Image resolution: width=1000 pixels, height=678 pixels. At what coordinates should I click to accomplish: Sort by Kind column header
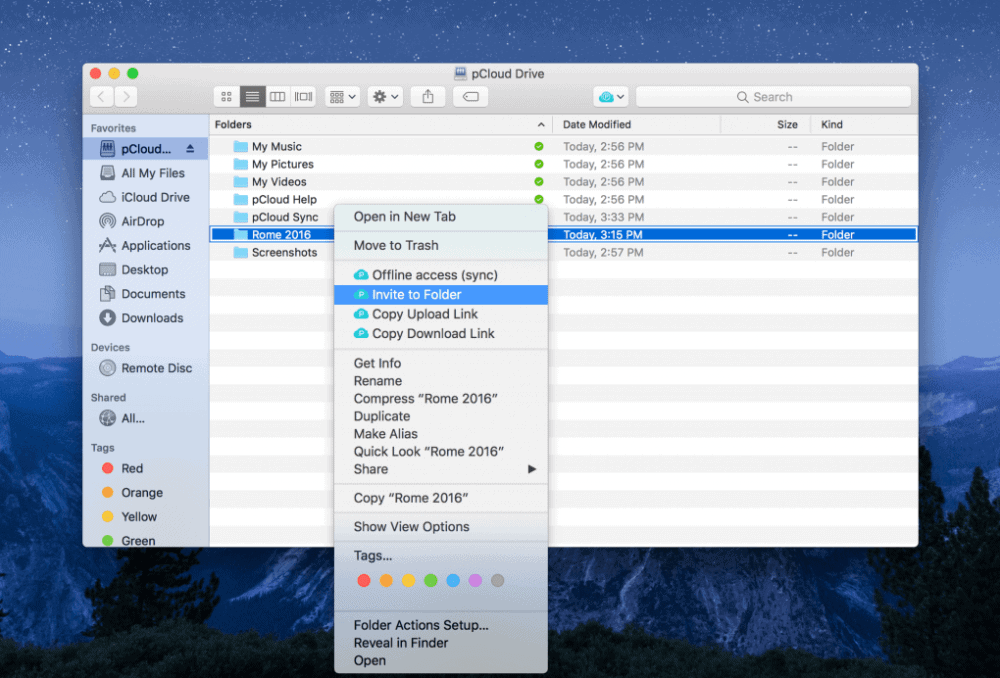[864, 124]
